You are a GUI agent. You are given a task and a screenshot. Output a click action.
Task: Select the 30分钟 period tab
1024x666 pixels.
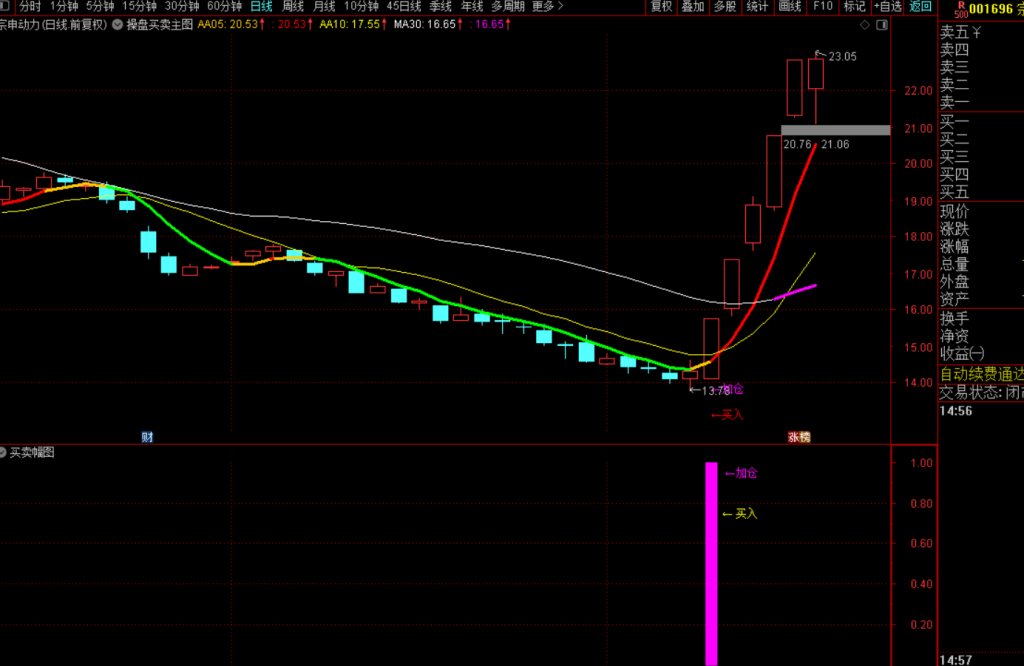coord(182,7)
